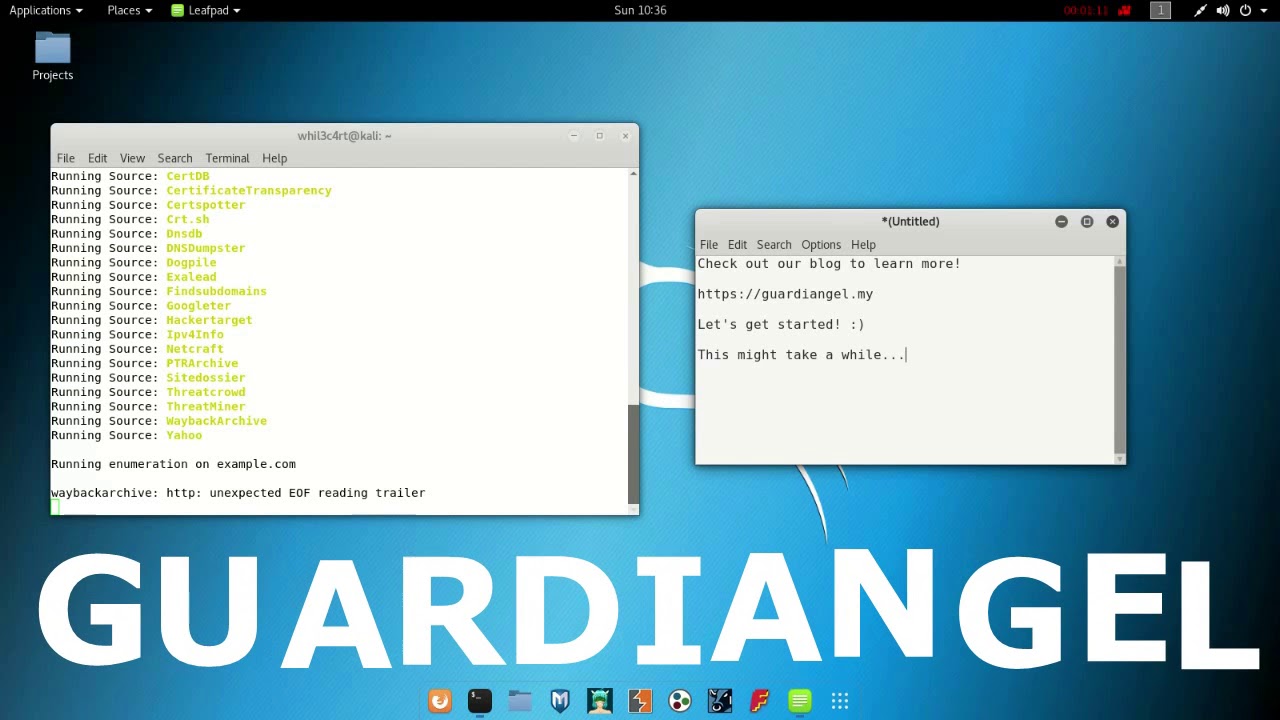This screenshot has width=1280, height=720.
Task: Click the Leafpad vertical scrollbar
Action: (1119, 360)
